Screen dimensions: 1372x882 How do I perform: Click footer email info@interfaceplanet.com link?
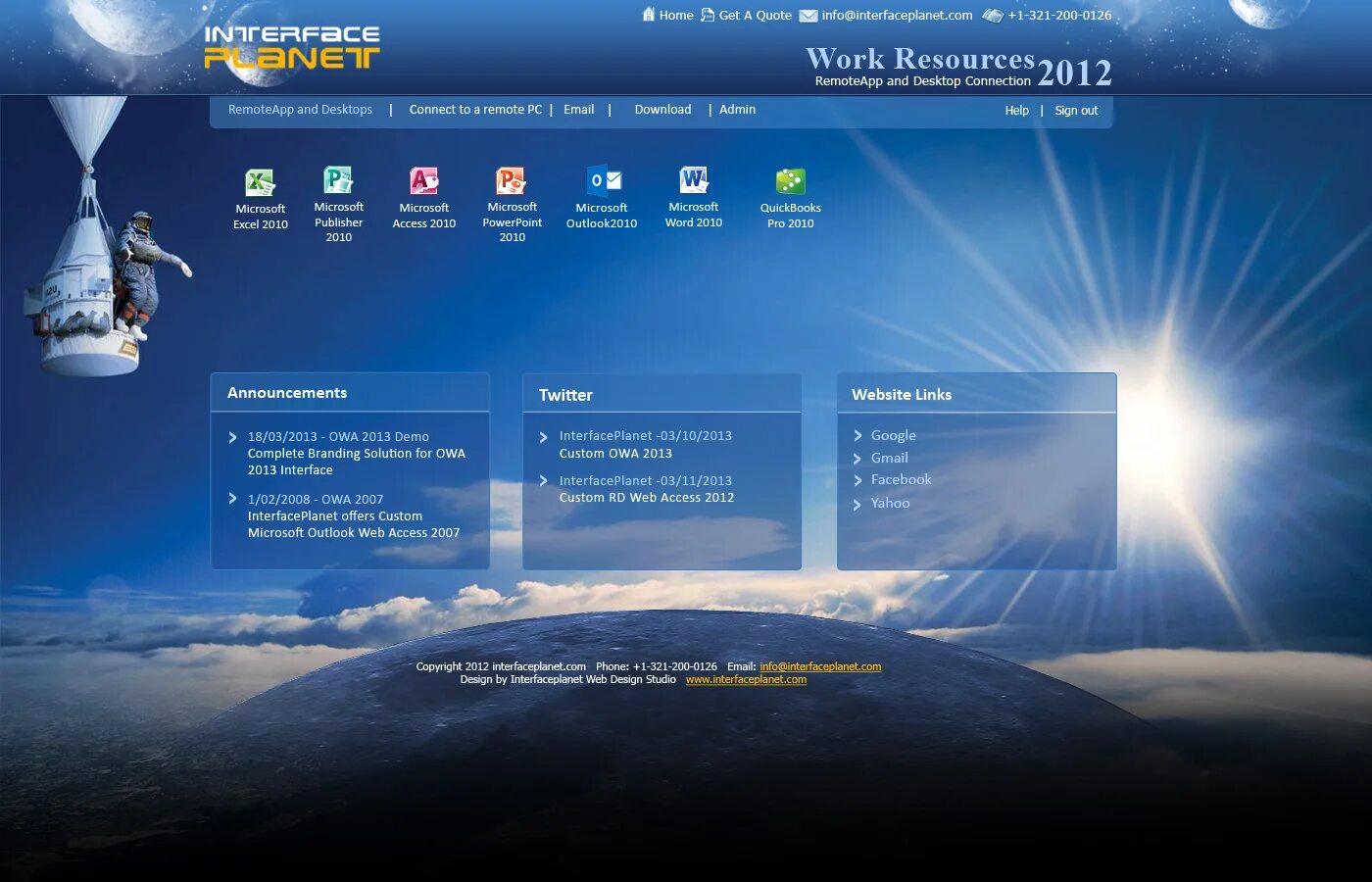[x=820, y=666]
